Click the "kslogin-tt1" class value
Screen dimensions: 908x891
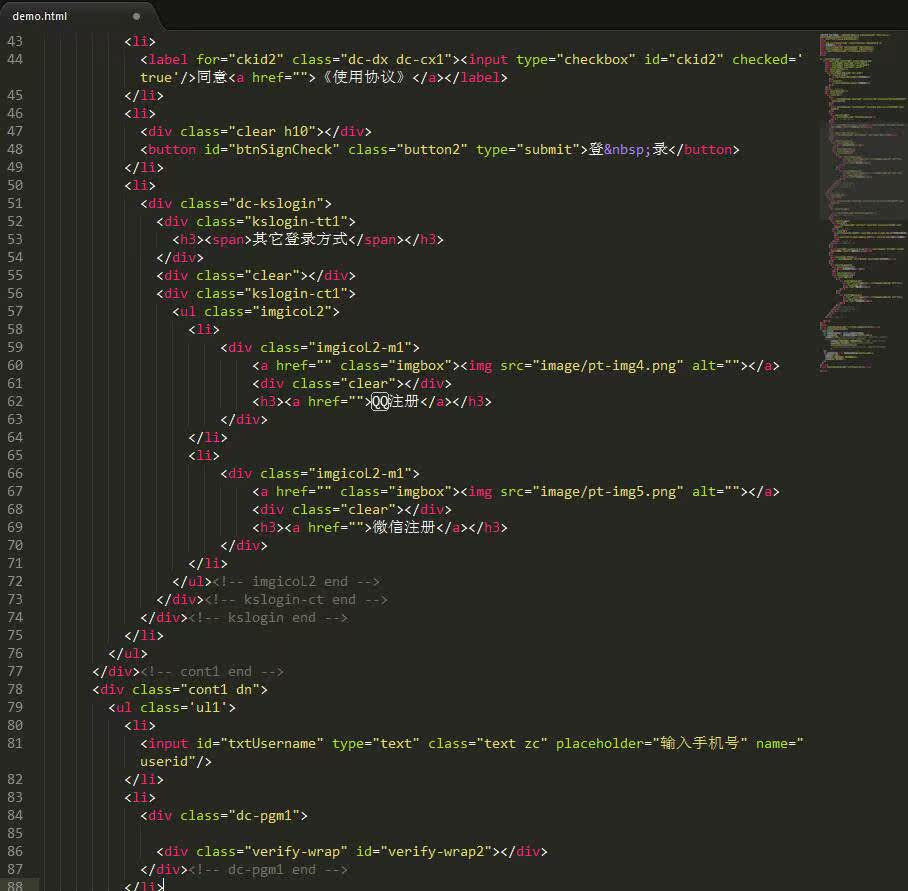pyautogui.click(x=296, y=222)
